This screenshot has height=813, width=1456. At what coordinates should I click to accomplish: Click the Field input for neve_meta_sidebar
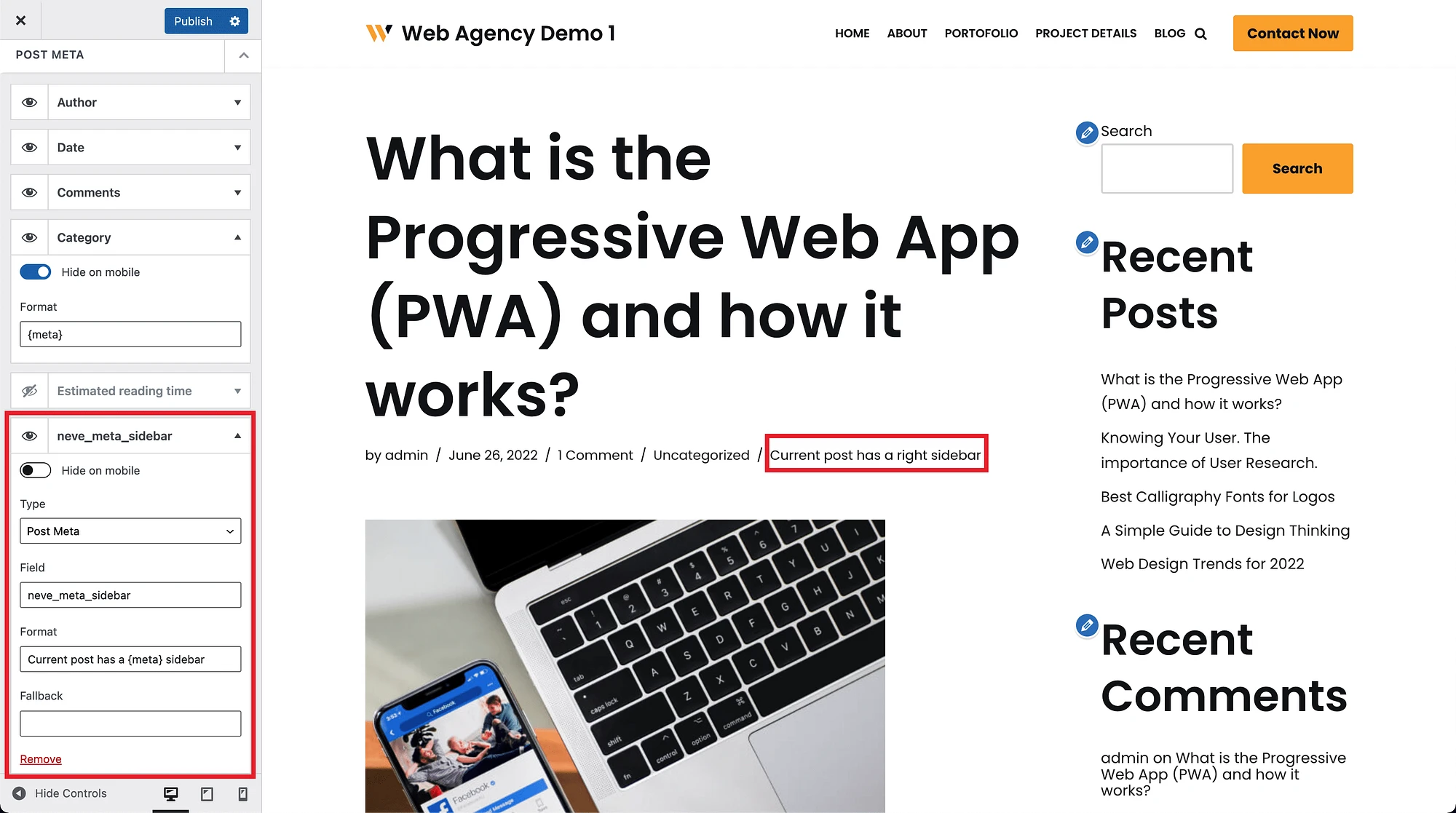tap(130, 594)
